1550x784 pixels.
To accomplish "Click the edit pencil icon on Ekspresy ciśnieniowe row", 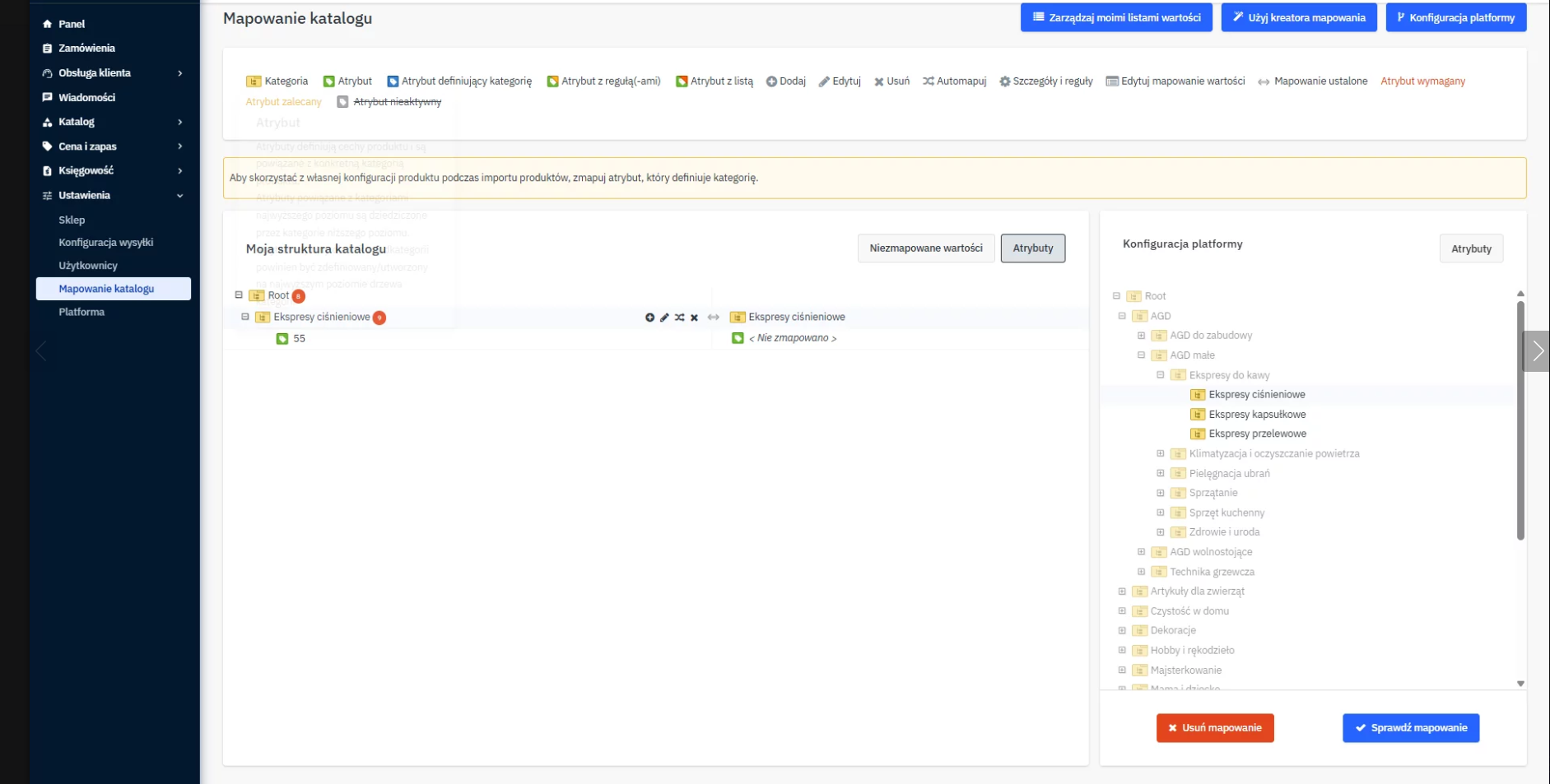I will point(664,318).
